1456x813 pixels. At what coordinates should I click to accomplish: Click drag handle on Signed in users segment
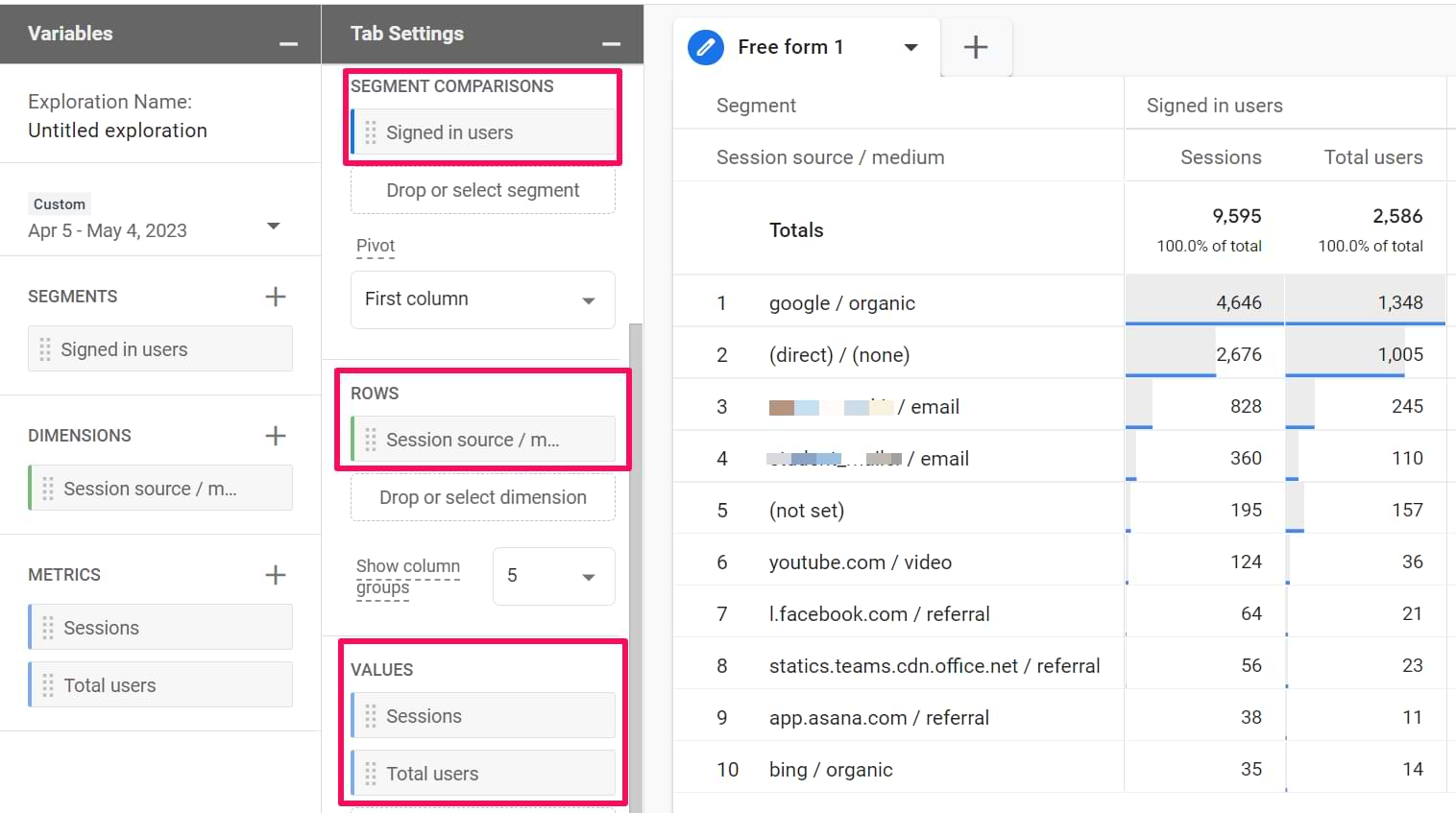45,349
